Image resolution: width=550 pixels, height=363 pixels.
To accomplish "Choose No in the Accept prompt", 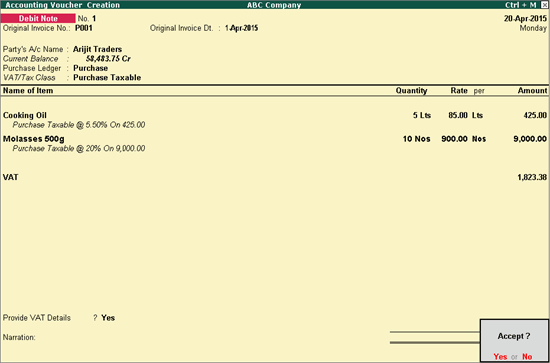I will pos(527,357).
